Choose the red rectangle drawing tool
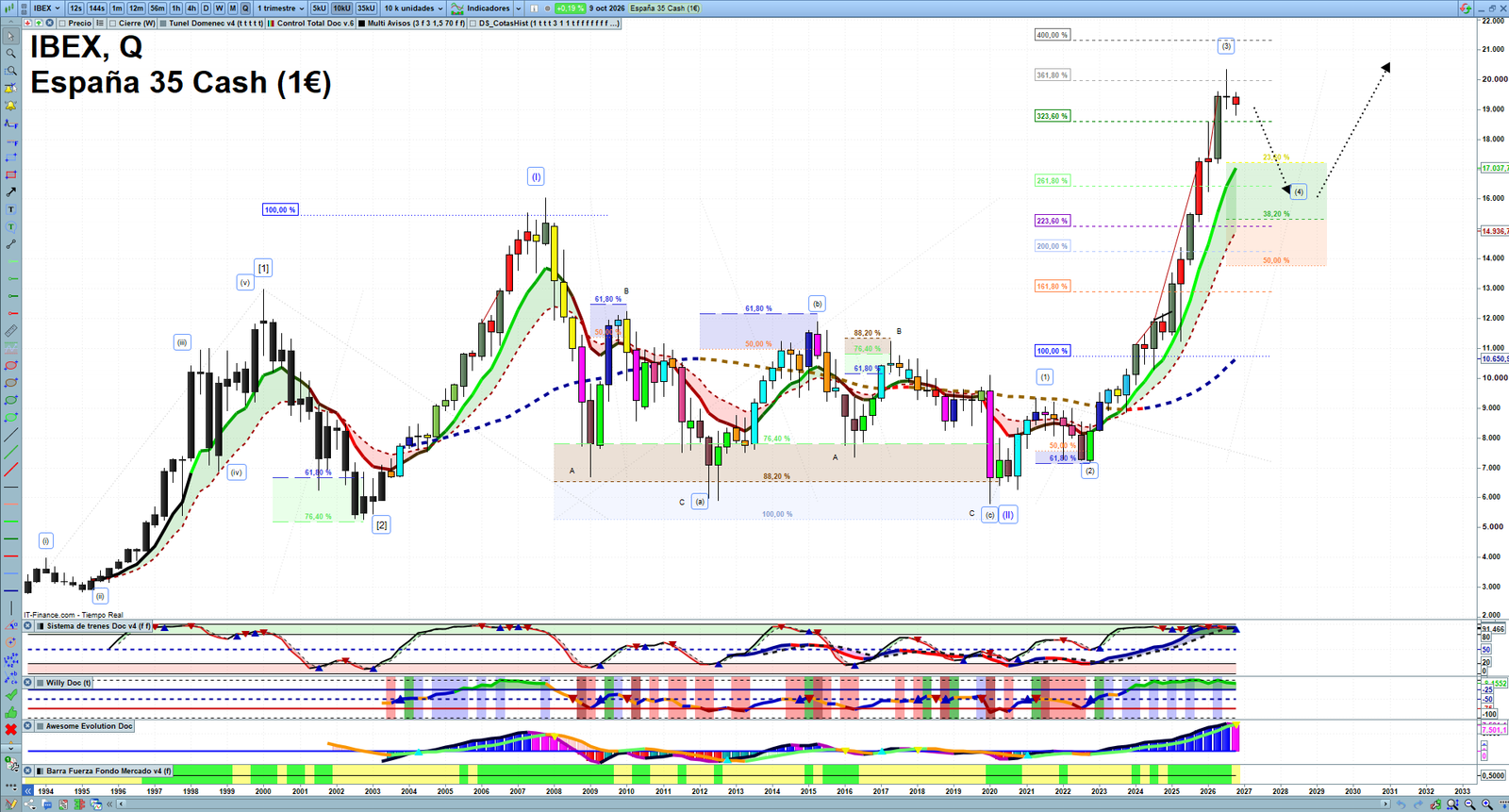 coord(11,174)
